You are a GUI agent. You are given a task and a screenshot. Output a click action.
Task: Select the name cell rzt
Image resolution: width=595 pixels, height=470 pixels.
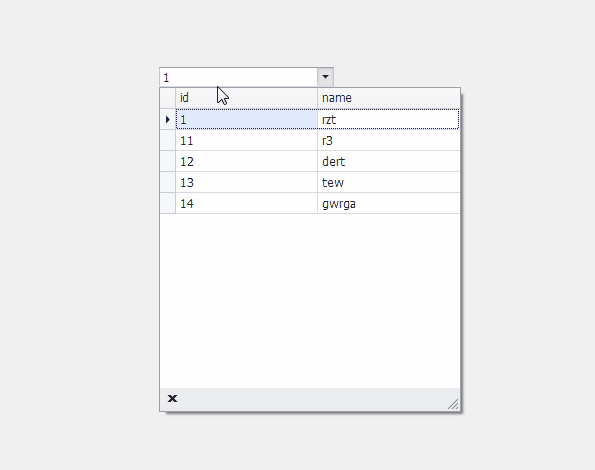point(389,119)
